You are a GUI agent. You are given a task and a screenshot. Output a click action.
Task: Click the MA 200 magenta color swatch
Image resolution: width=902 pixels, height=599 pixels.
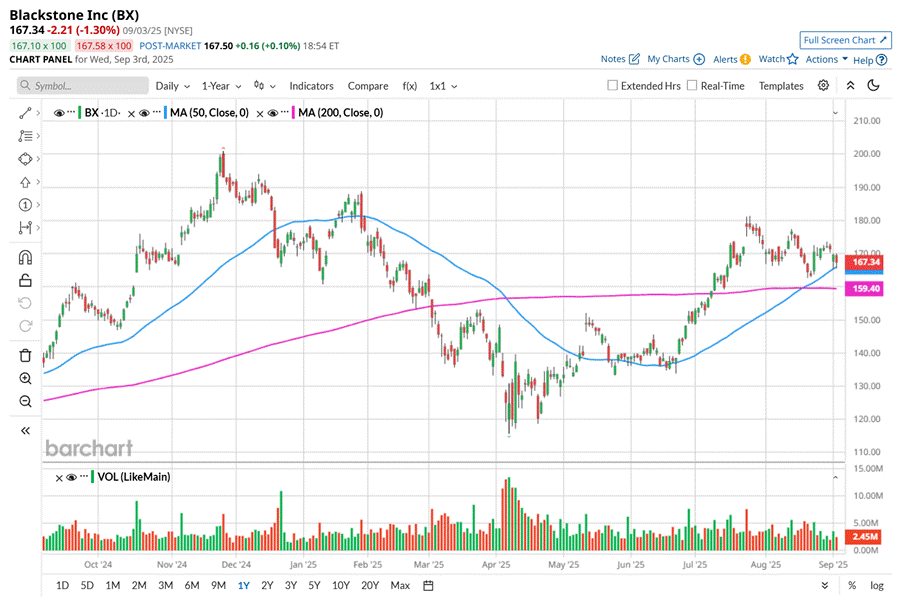pos(293,113)
